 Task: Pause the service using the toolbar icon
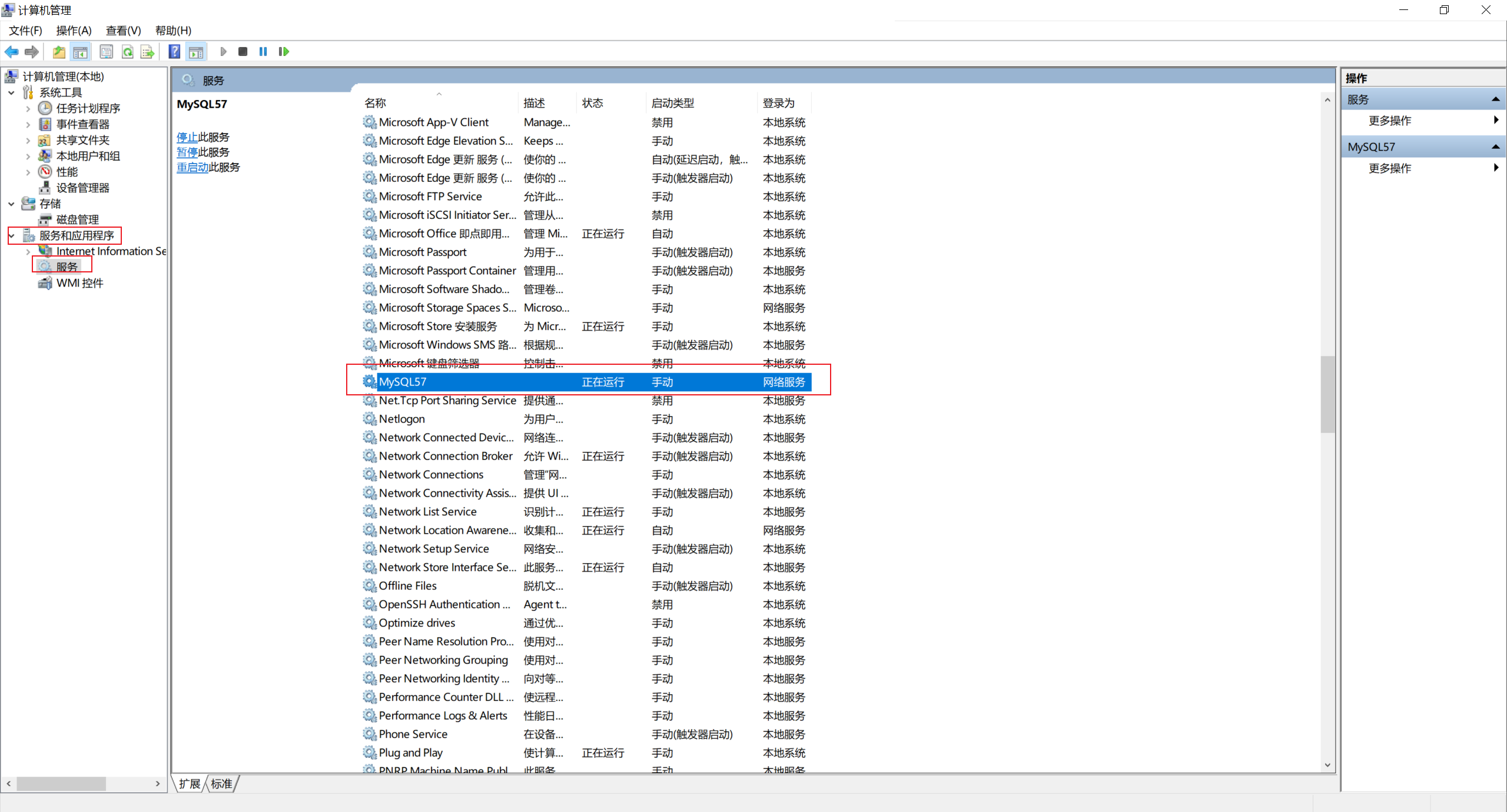[x=263, y=52]
